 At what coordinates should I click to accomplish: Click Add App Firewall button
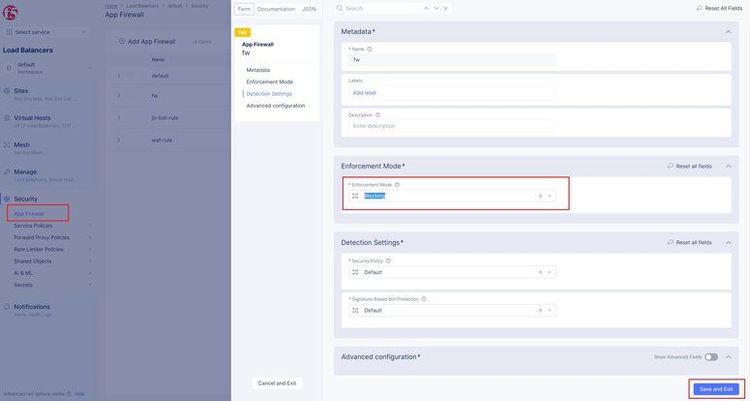point(147,42)
